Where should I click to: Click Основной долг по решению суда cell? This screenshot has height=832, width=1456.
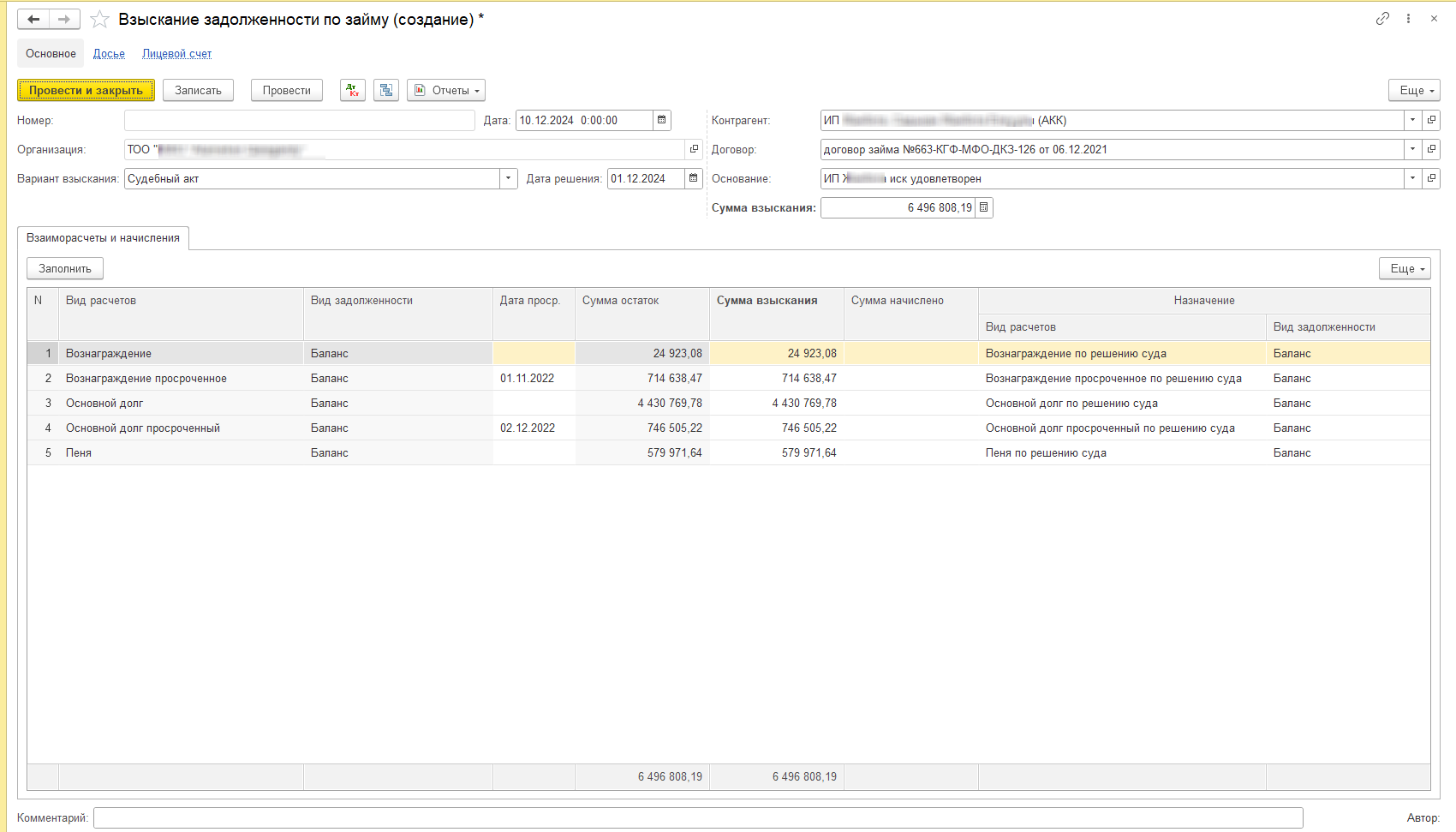coord(1122,403)
